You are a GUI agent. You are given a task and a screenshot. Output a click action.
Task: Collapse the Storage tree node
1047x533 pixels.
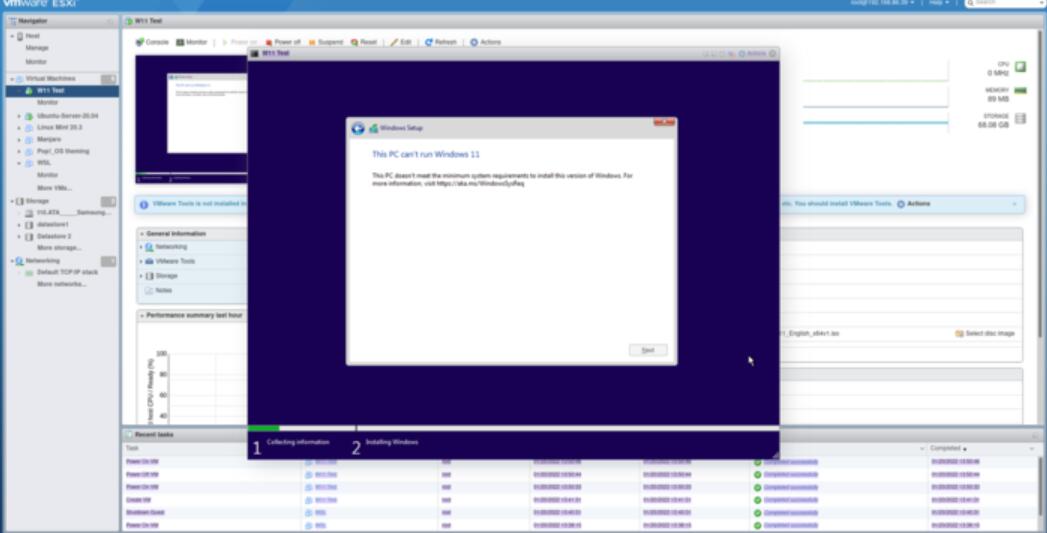[x=12, y=201]
